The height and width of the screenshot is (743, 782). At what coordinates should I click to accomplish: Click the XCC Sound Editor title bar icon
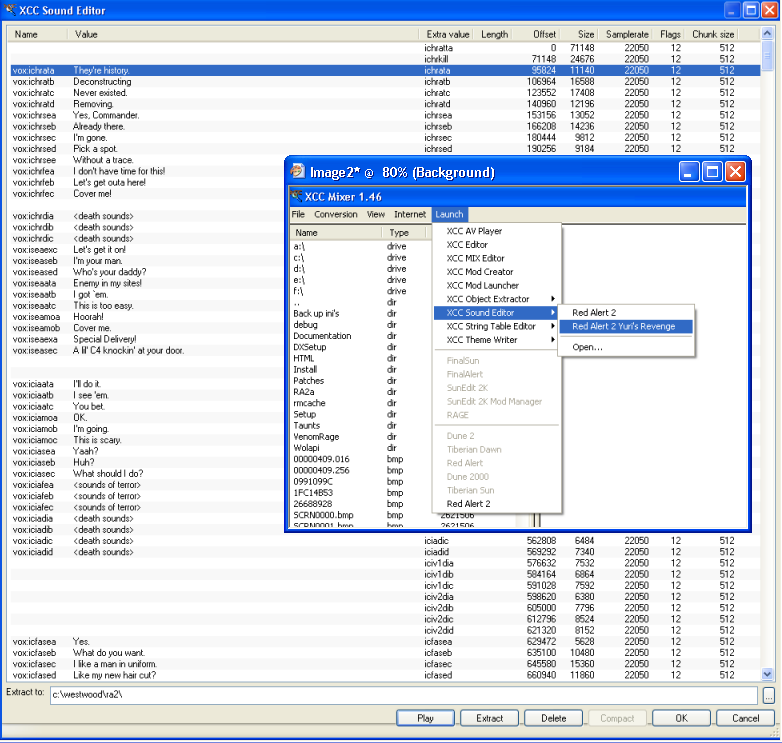click(10, 9)
